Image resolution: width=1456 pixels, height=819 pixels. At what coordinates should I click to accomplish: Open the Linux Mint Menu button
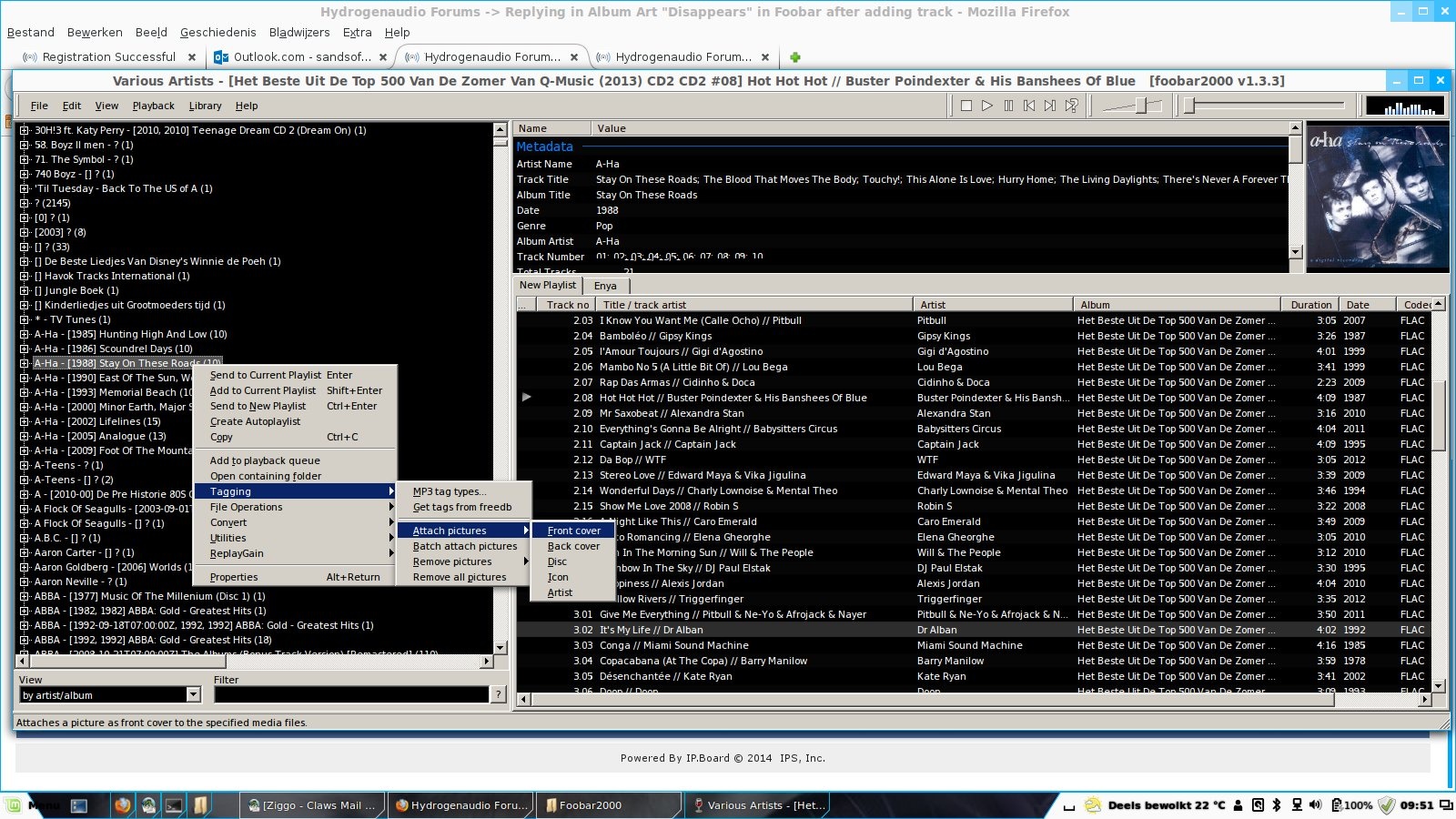[33, 805]
